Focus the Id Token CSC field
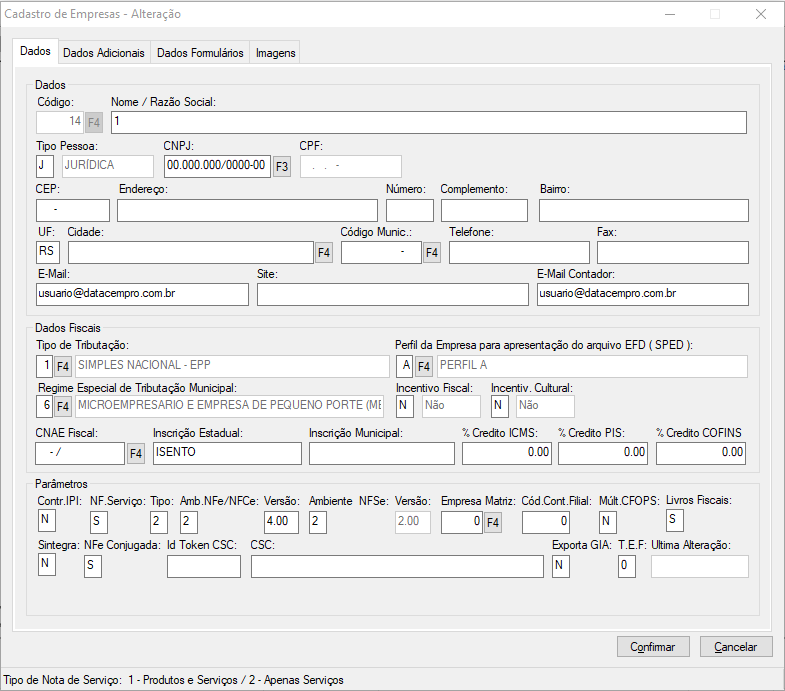The height and width of the screenshot is (691, 785). click(x=204, y=566)
